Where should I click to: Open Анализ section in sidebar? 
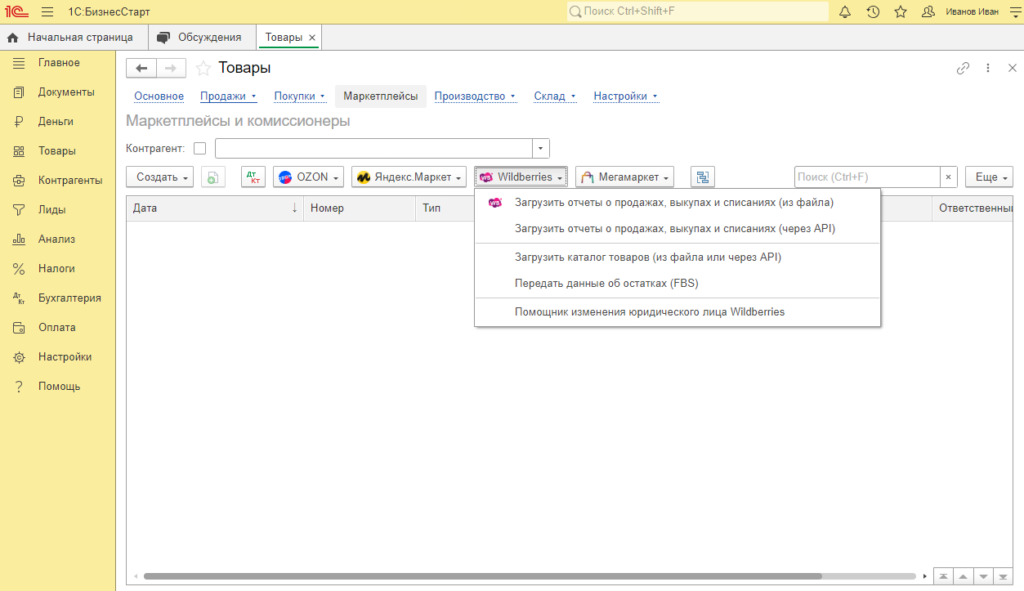(56, 239)
